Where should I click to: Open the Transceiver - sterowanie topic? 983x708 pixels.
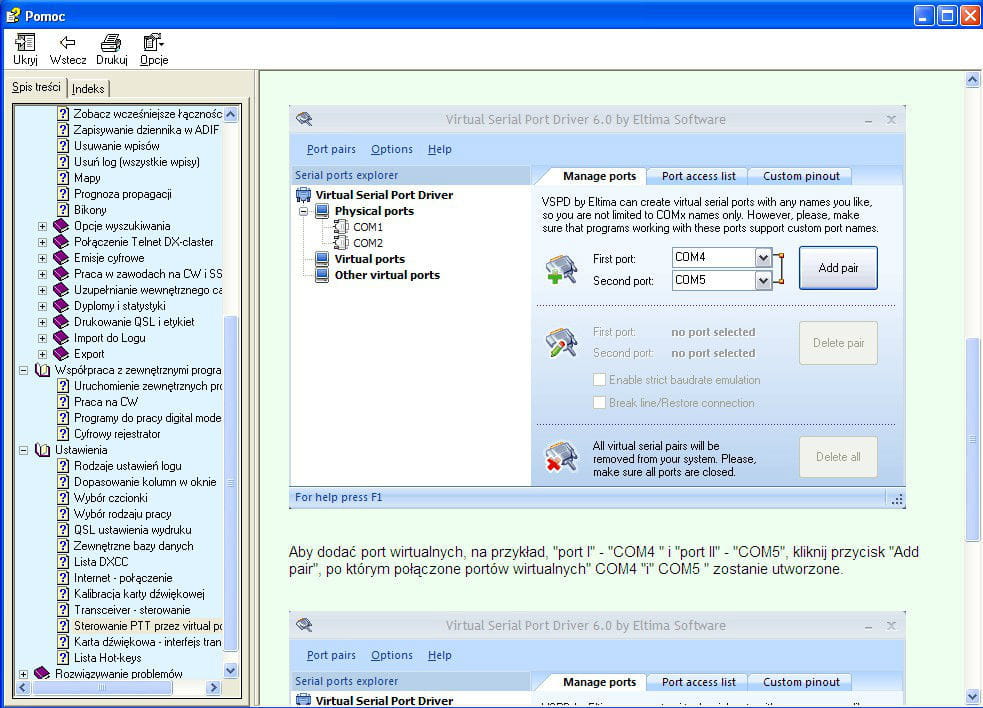tap(132, 610)
